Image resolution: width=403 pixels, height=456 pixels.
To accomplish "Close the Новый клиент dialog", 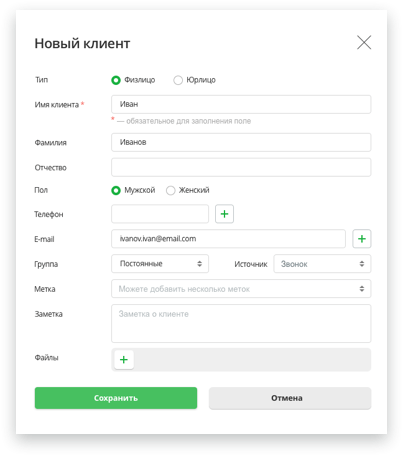I will click(x=364, y=42).
